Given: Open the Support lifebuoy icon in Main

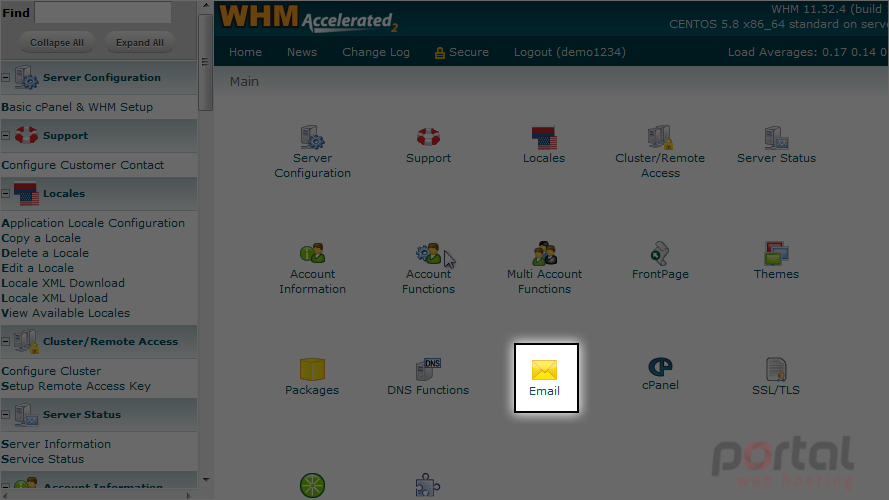Looking at the screenshot, I should tap(428, 137).
